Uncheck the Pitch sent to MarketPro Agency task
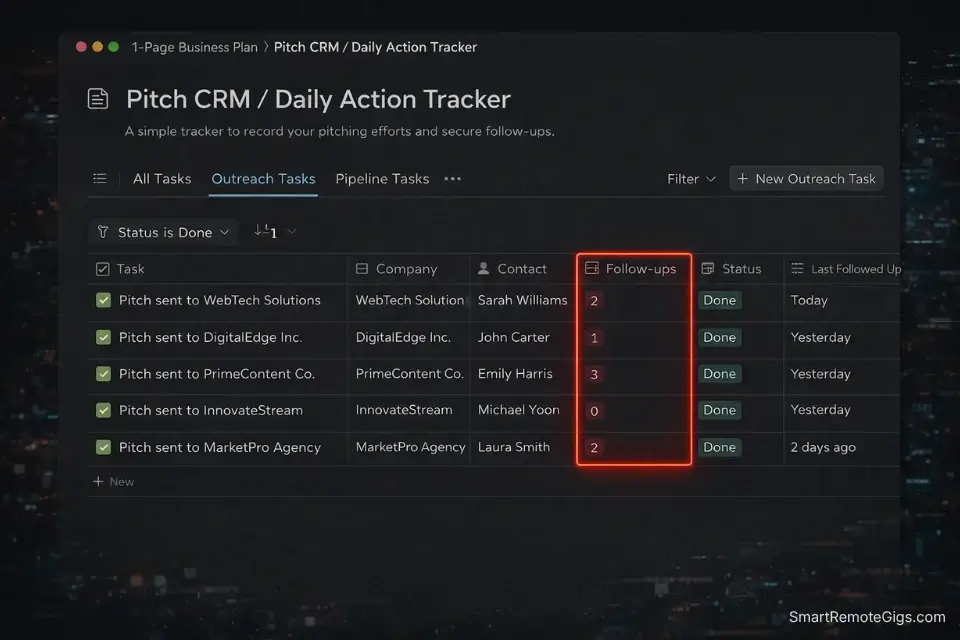 pos(103,447)
